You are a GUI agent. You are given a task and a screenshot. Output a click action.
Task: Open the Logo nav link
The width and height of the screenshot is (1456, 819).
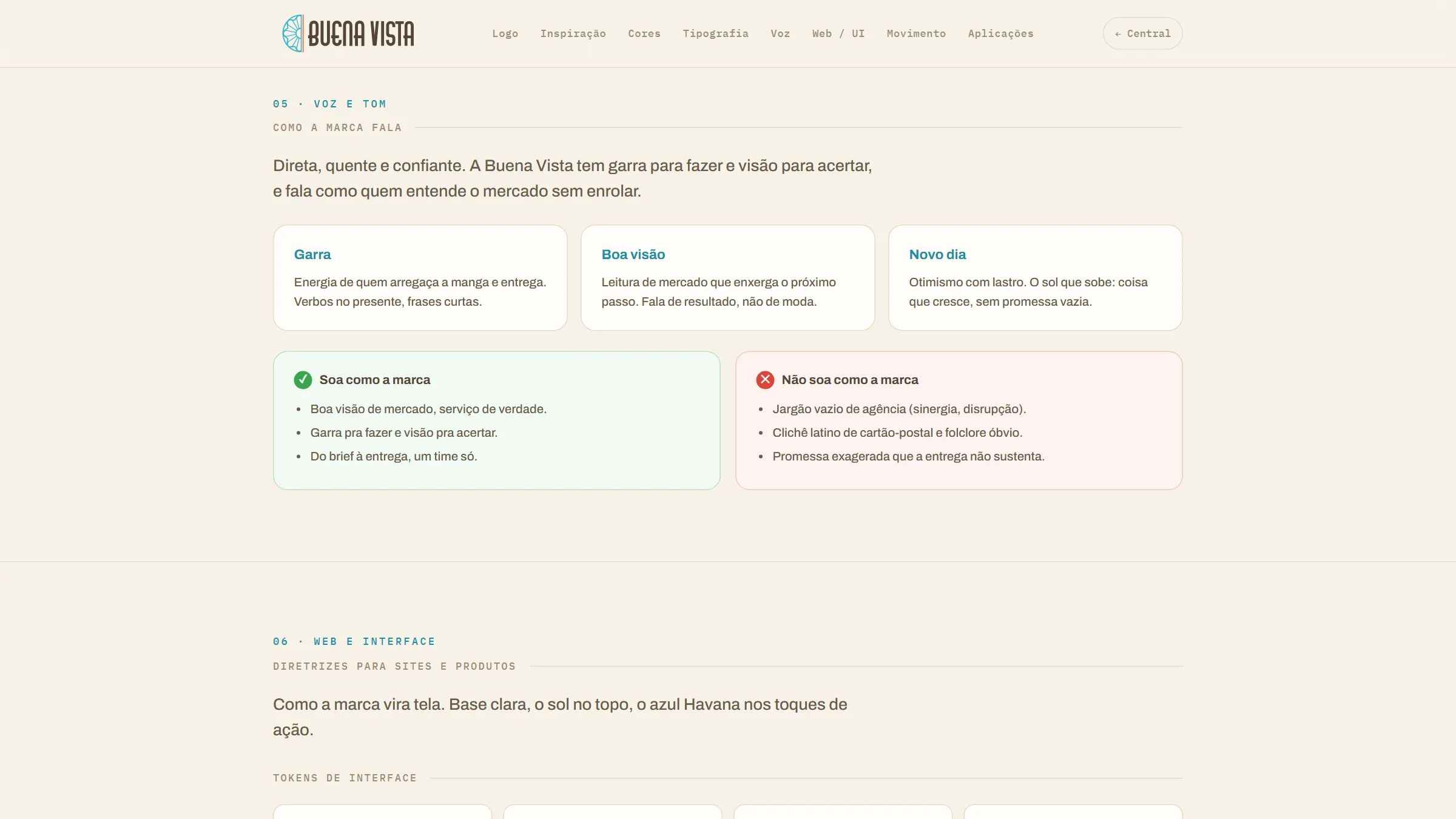(x=505, y=33)
